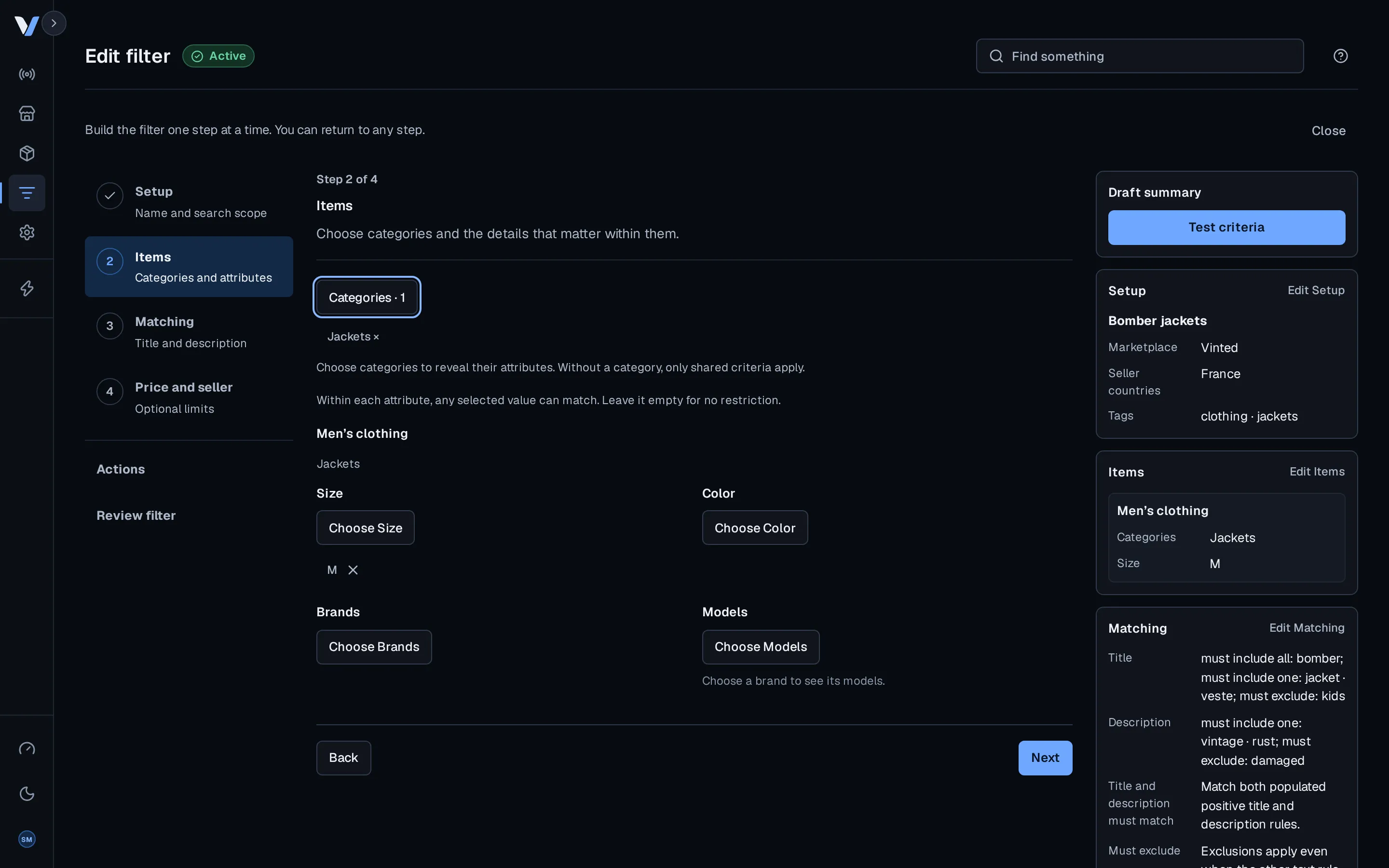1389x868 pixels.
Task: Expand the sidebar with chevron button
Action: [54, 24]
